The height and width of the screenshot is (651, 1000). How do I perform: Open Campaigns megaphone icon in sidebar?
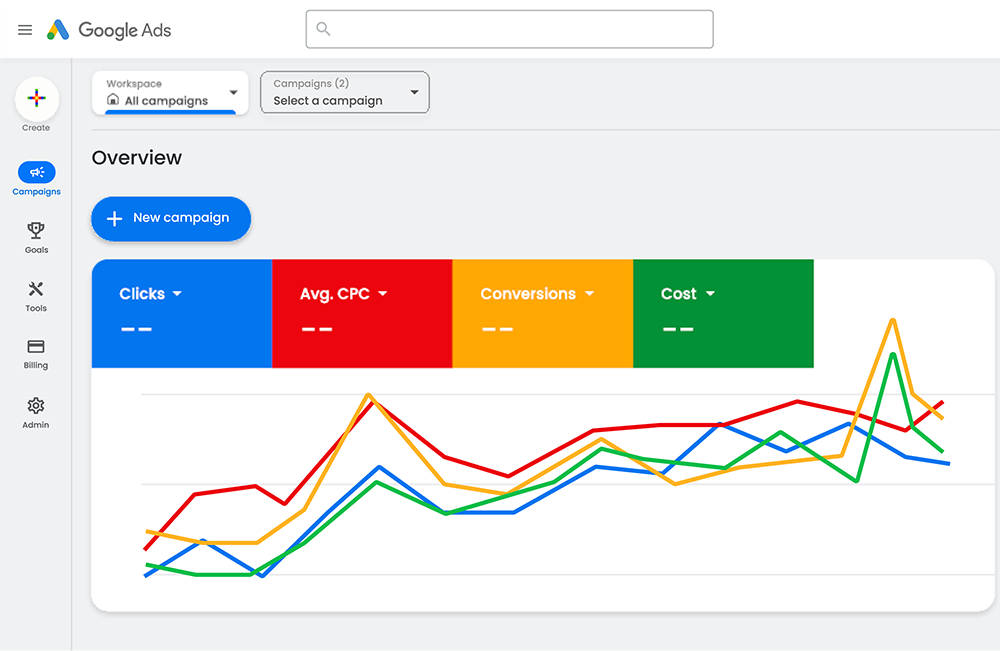point(37,172)
